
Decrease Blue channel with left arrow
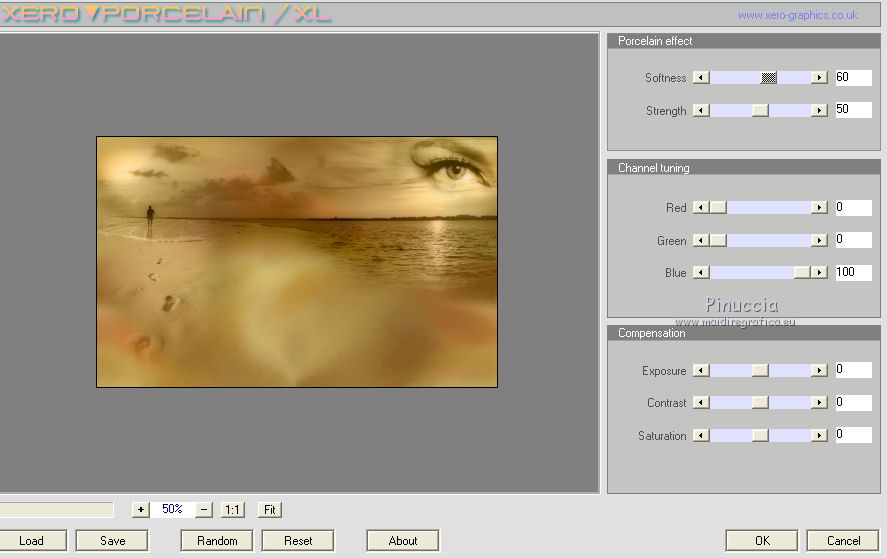[x=701, y=273]
